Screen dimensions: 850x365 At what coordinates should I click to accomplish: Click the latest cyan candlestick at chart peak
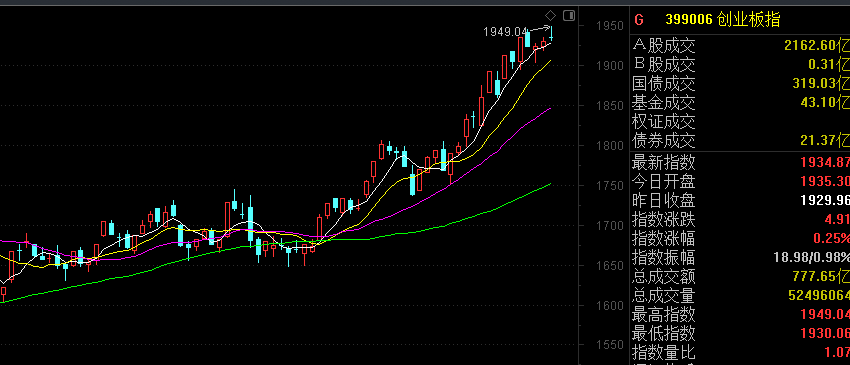pyautogui.click(x=552, y=34)
